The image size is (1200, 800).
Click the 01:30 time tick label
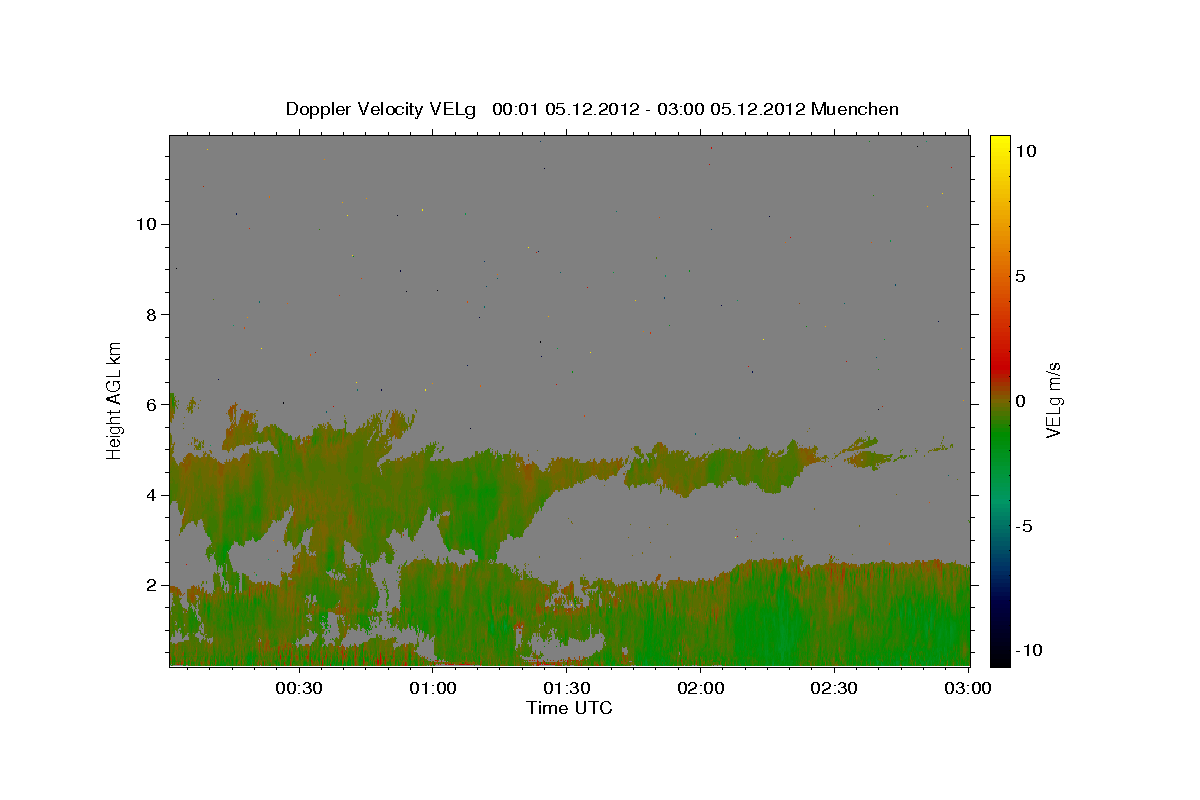coord(568,689)
